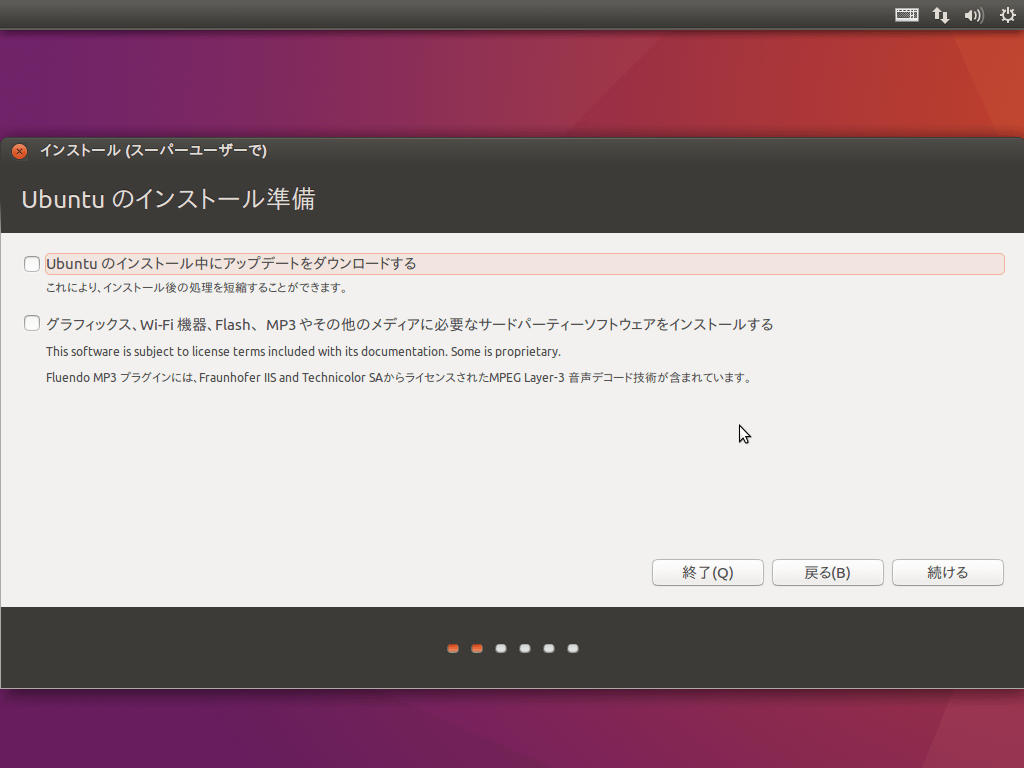Check the third-party software installation checkbox
The height and width of the screenshot is (768, 1024).
pos(31,323)
